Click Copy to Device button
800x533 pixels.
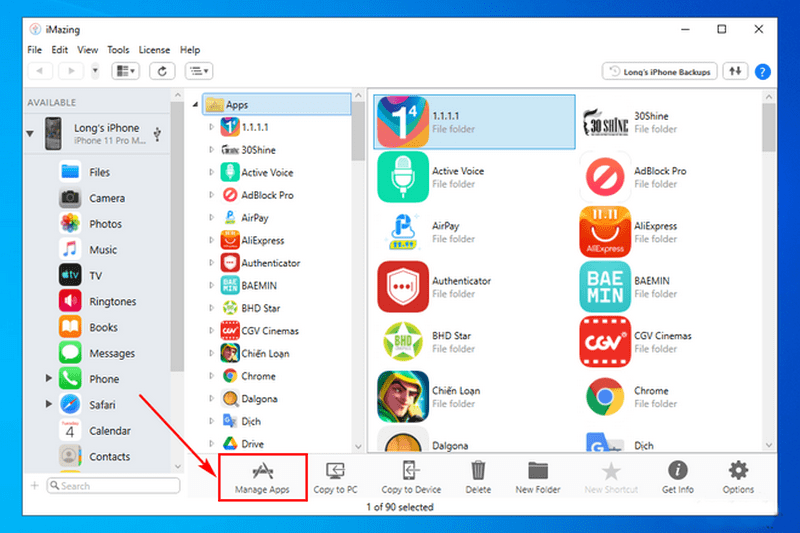click(x=411, y=478)
